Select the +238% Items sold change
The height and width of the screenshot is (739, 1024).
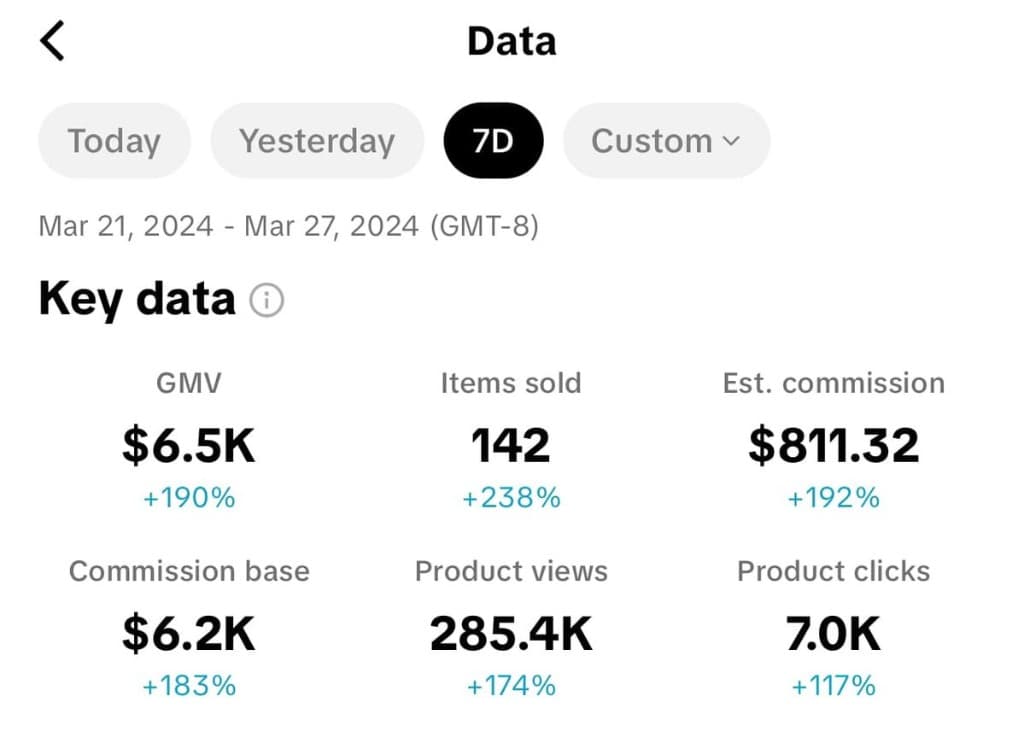511,497
